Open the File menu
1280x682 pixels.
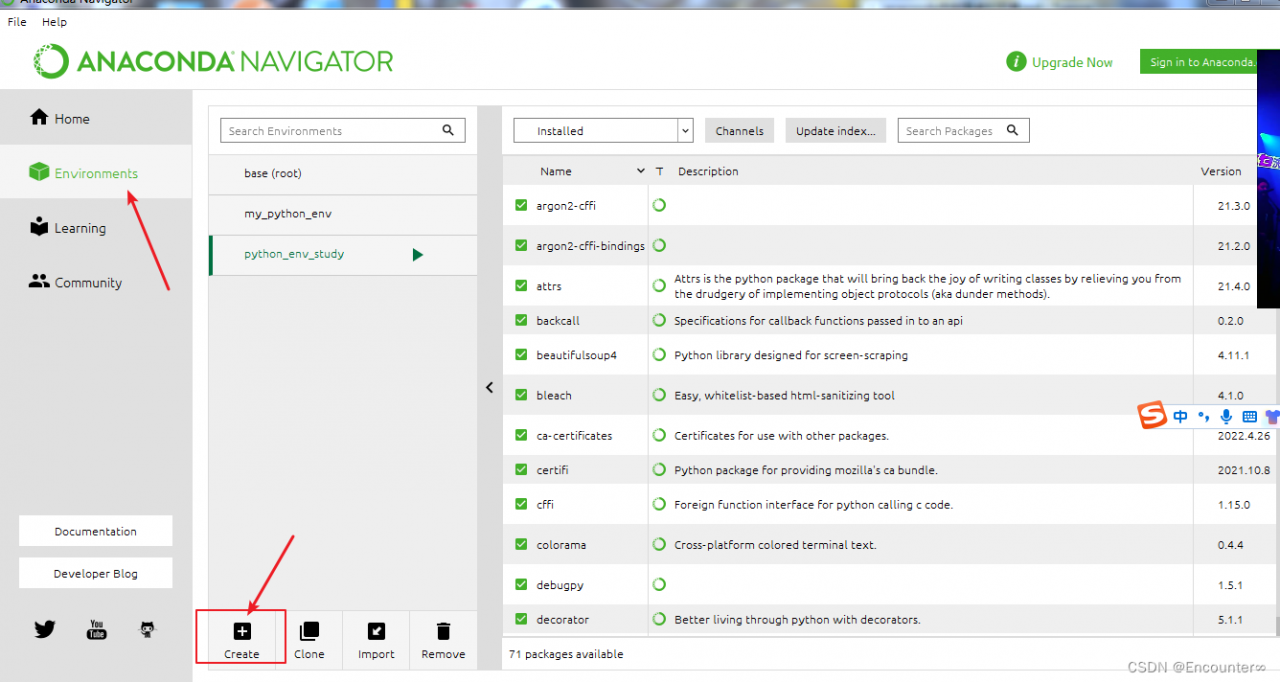(17, 21)
